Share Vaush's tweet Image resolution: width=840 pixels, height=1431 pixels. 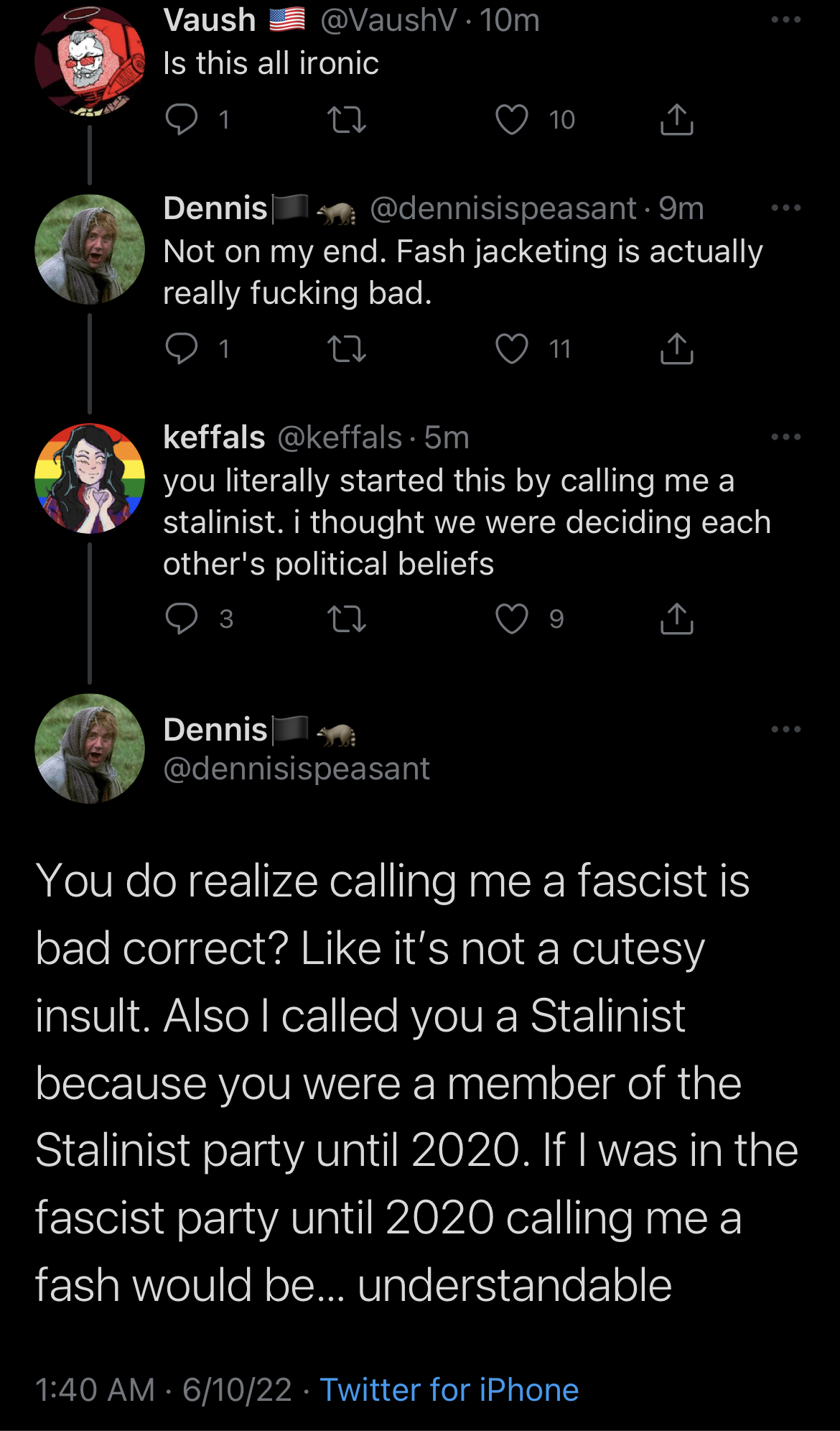676,119
